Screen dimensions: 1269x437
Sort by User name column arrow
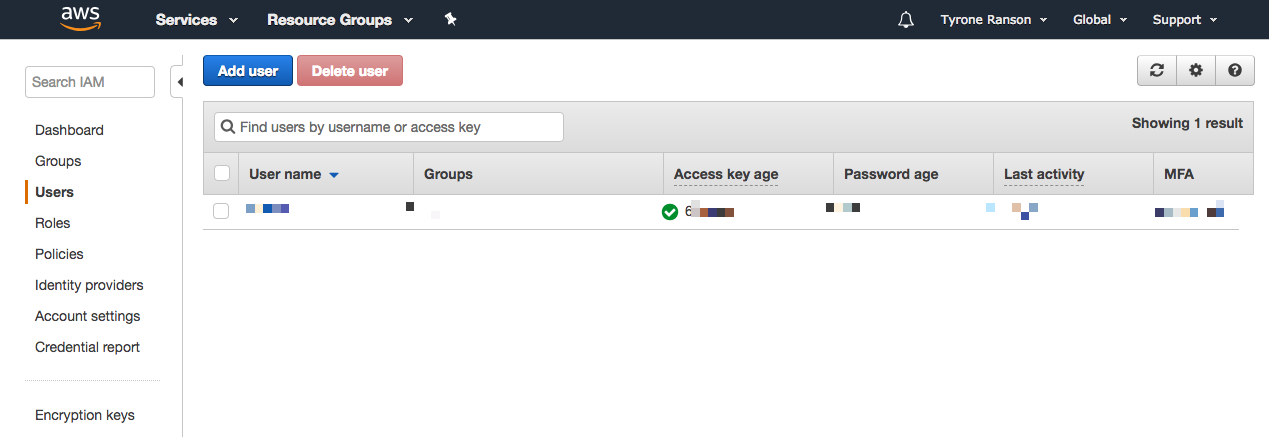[x=334, y=175]
